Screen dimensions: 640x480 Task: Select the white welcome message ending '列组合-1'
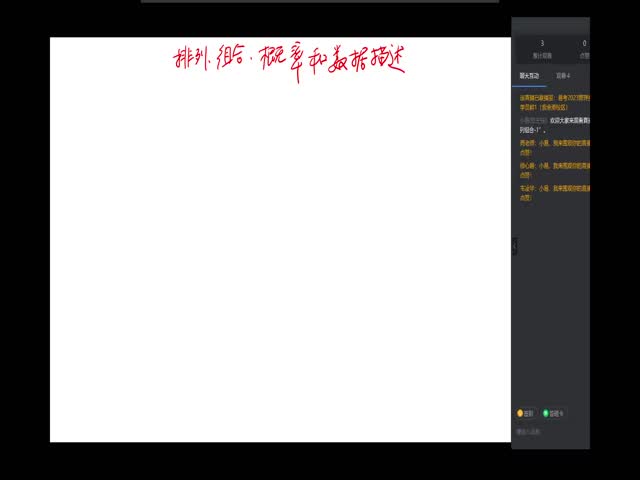pyautogui.click(x=554, y=125)
